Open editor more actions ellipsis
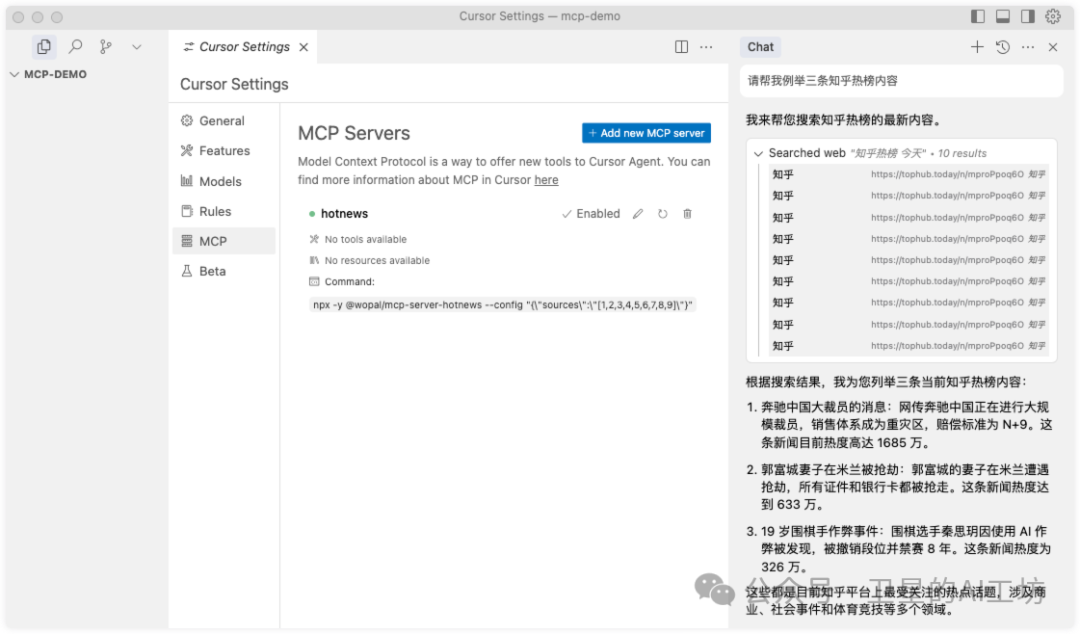The width and height of the screenshot is (1080, 634). tap(706, 47)
